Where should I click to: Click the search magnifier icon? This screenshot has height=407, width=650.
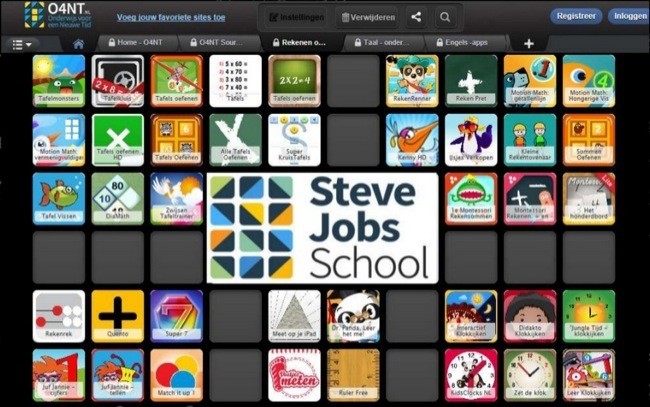444,17
